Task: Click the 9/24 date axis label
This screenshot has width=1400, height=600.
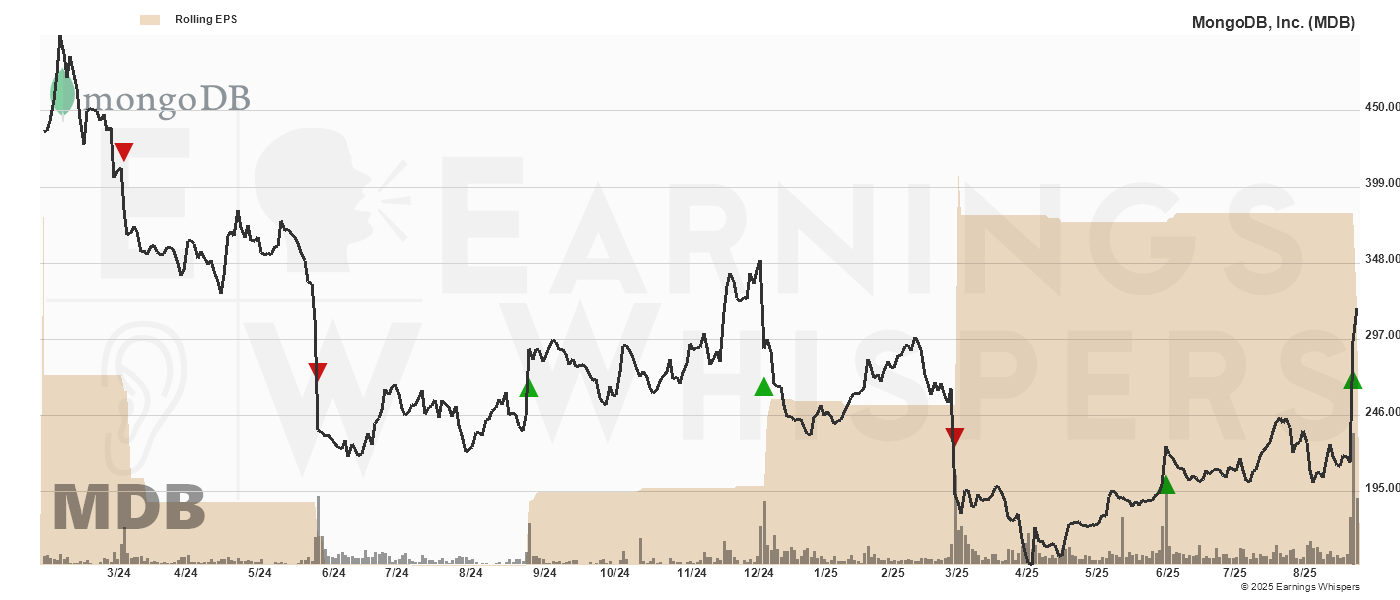Action: click(x=544, y=573)
